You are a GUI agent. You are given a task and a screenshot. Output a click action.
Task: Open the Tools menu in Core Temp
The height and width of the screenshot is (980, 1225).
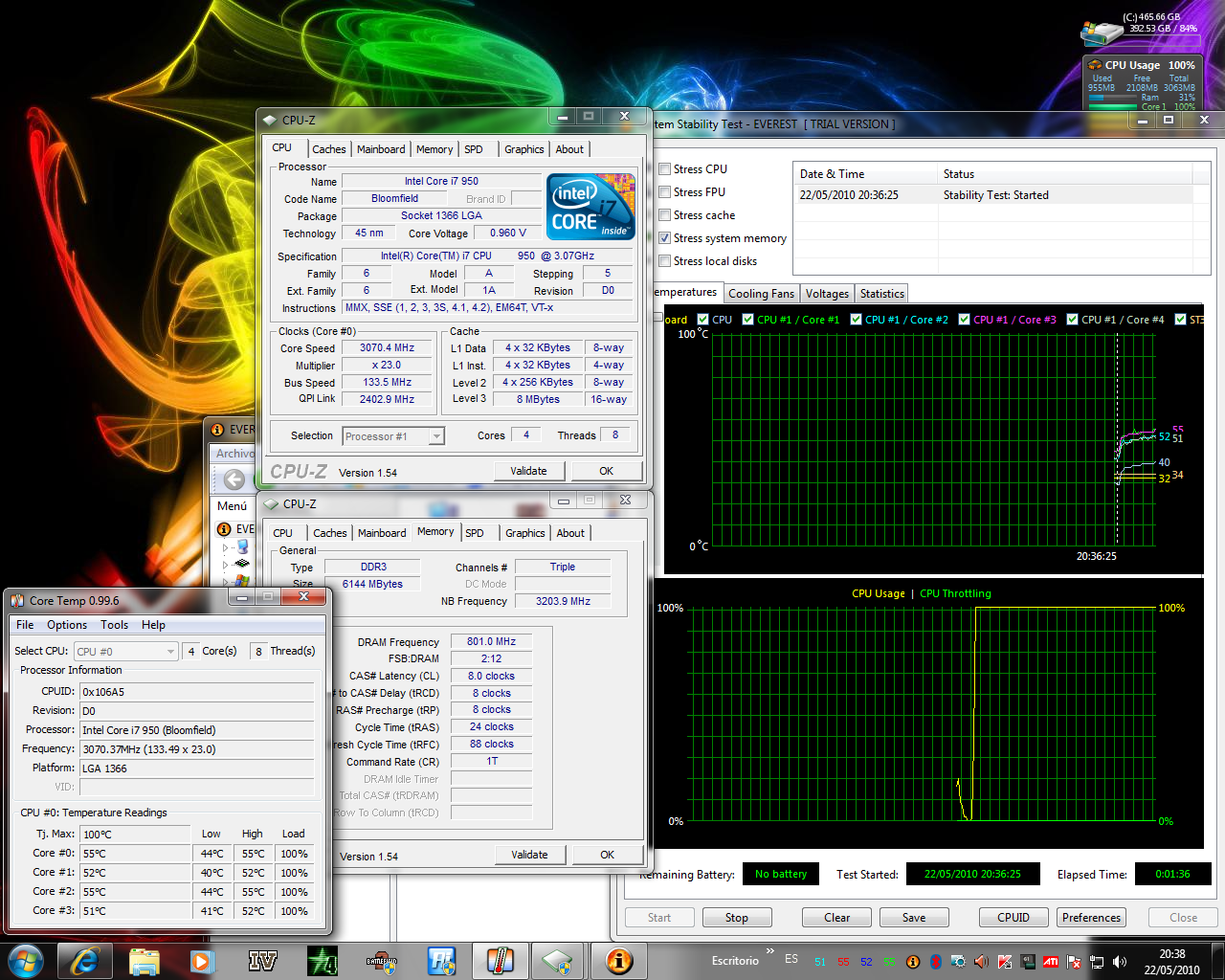click(x=114, y=625)
